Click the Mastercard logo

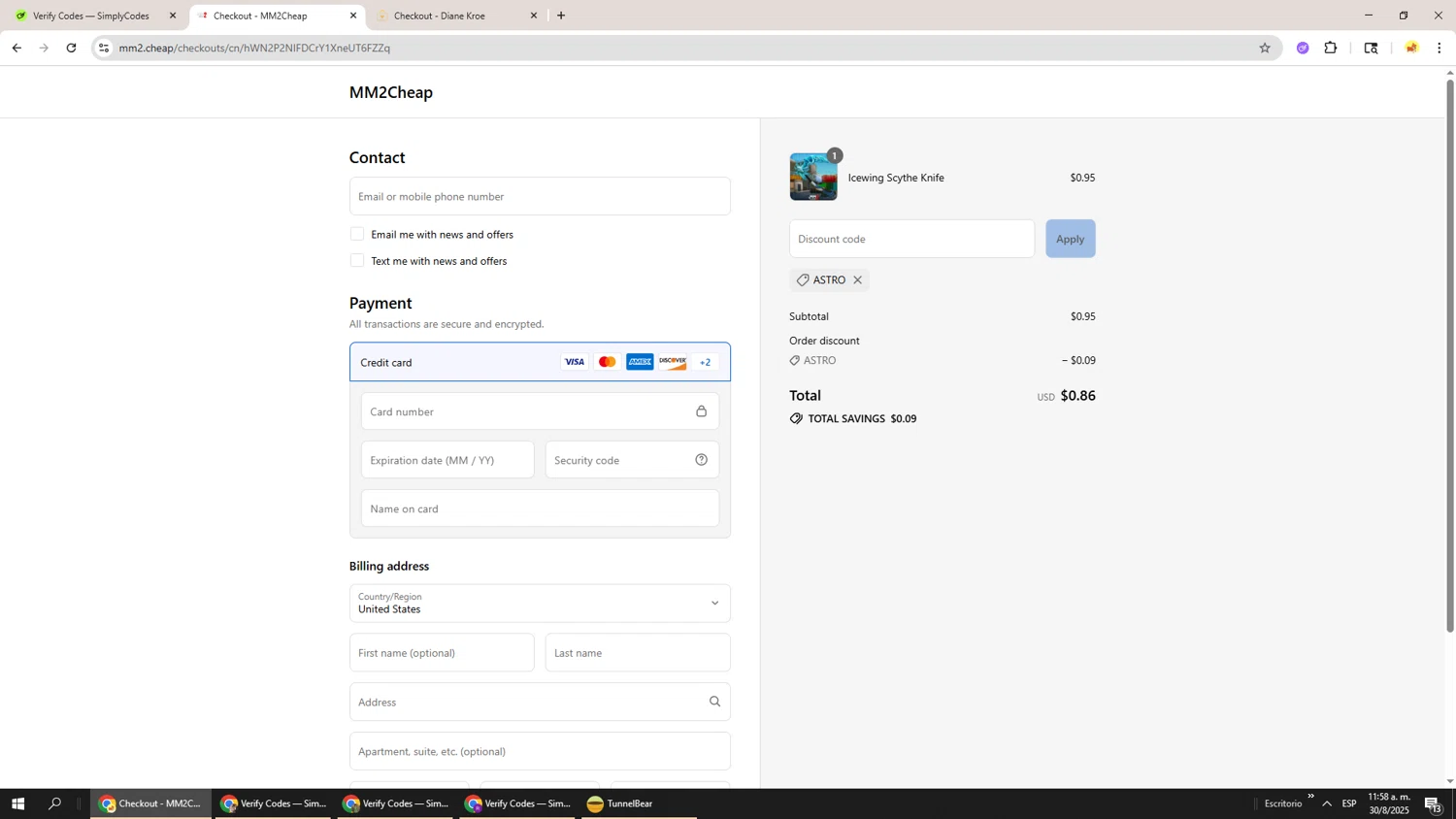tap(608, 362)
